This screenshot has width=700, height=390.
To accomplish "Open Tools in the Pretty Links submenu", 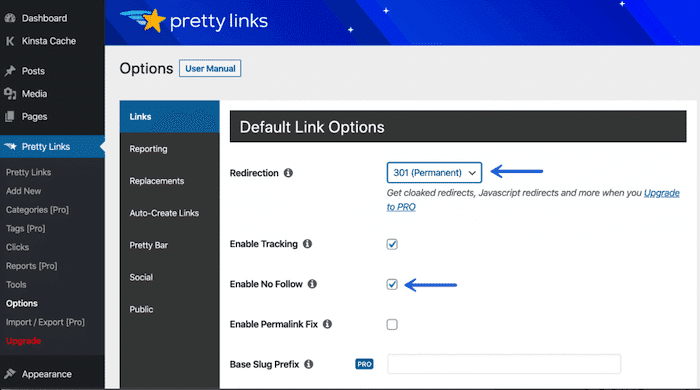I will 16,285.
